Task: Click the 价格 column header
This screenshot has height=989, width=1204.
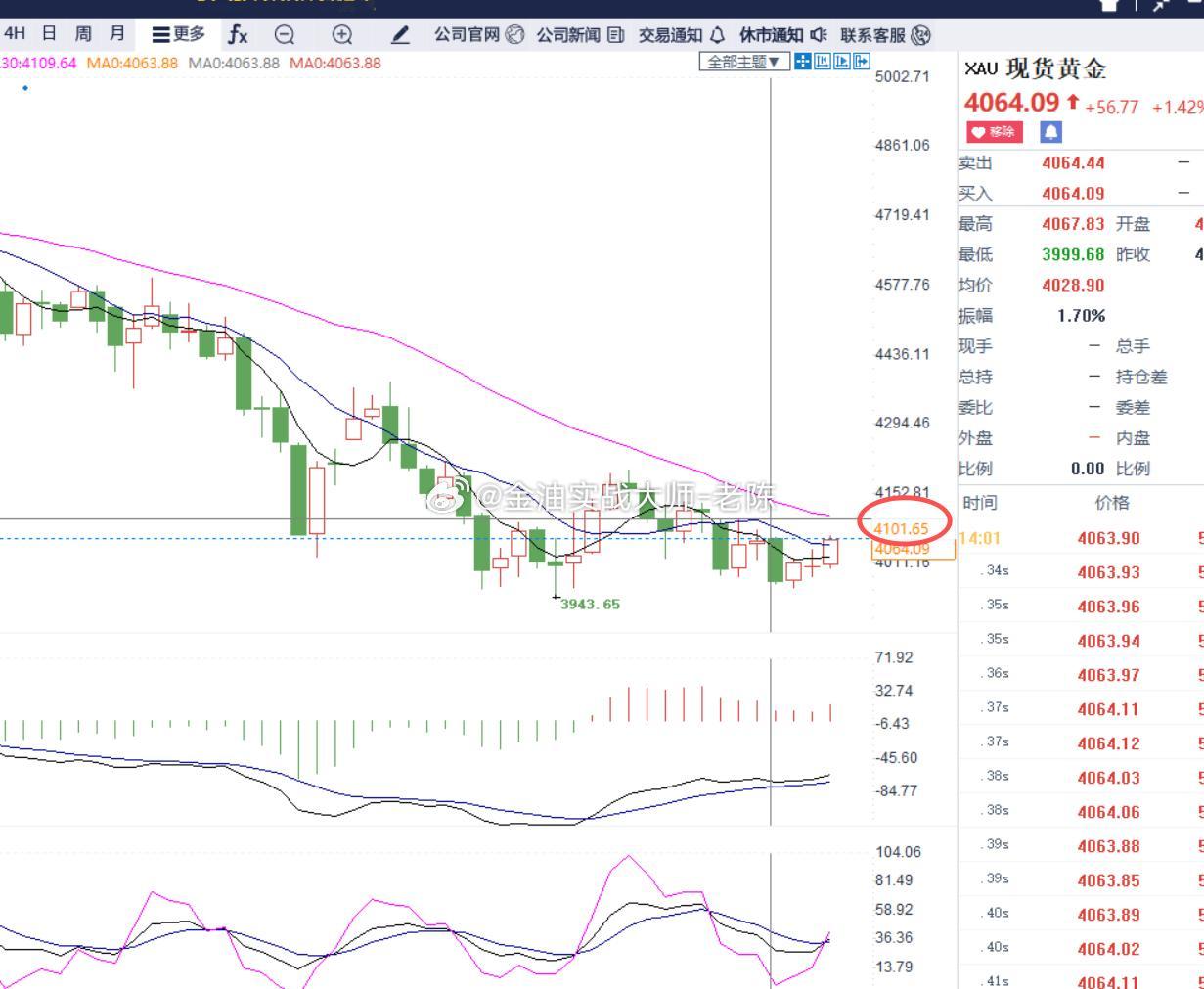Action: (x=1112, y=503)
